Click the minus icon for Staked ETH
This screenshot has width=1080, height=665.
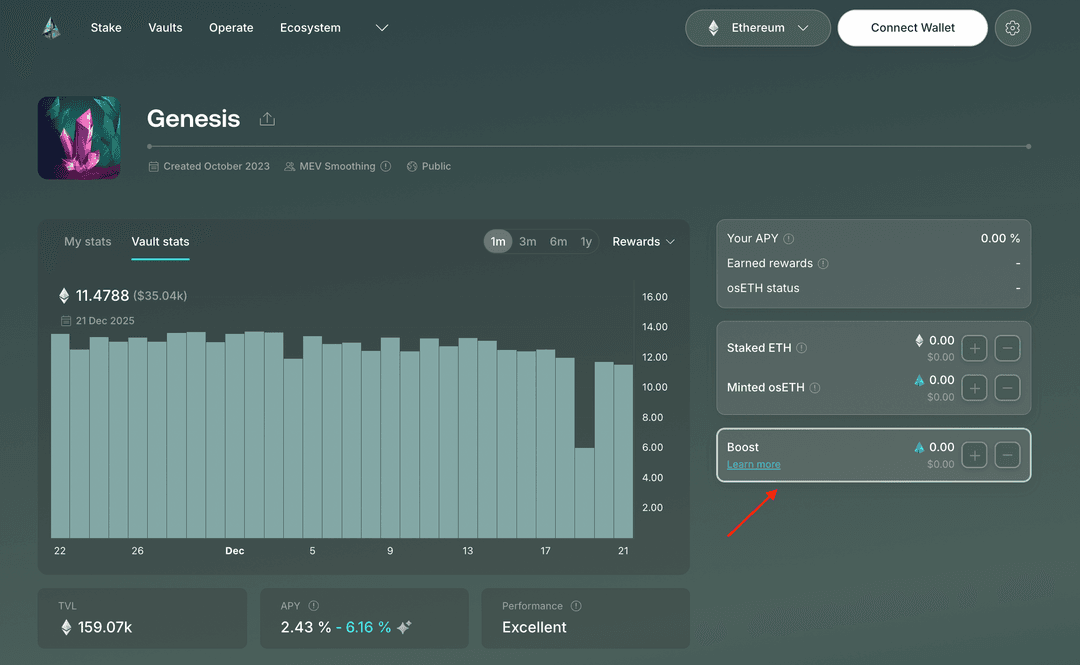[x=1008, y=348]
